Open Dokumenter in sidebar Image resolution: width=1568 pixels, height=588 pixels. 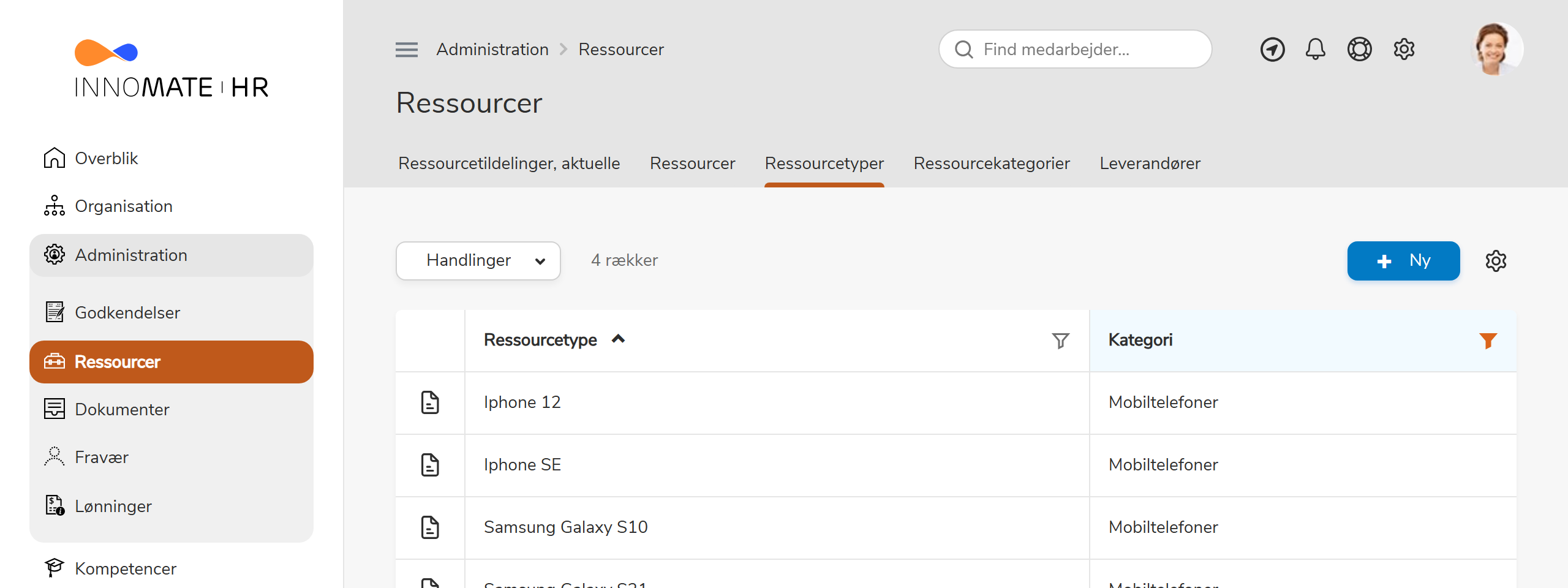[123, 410]
